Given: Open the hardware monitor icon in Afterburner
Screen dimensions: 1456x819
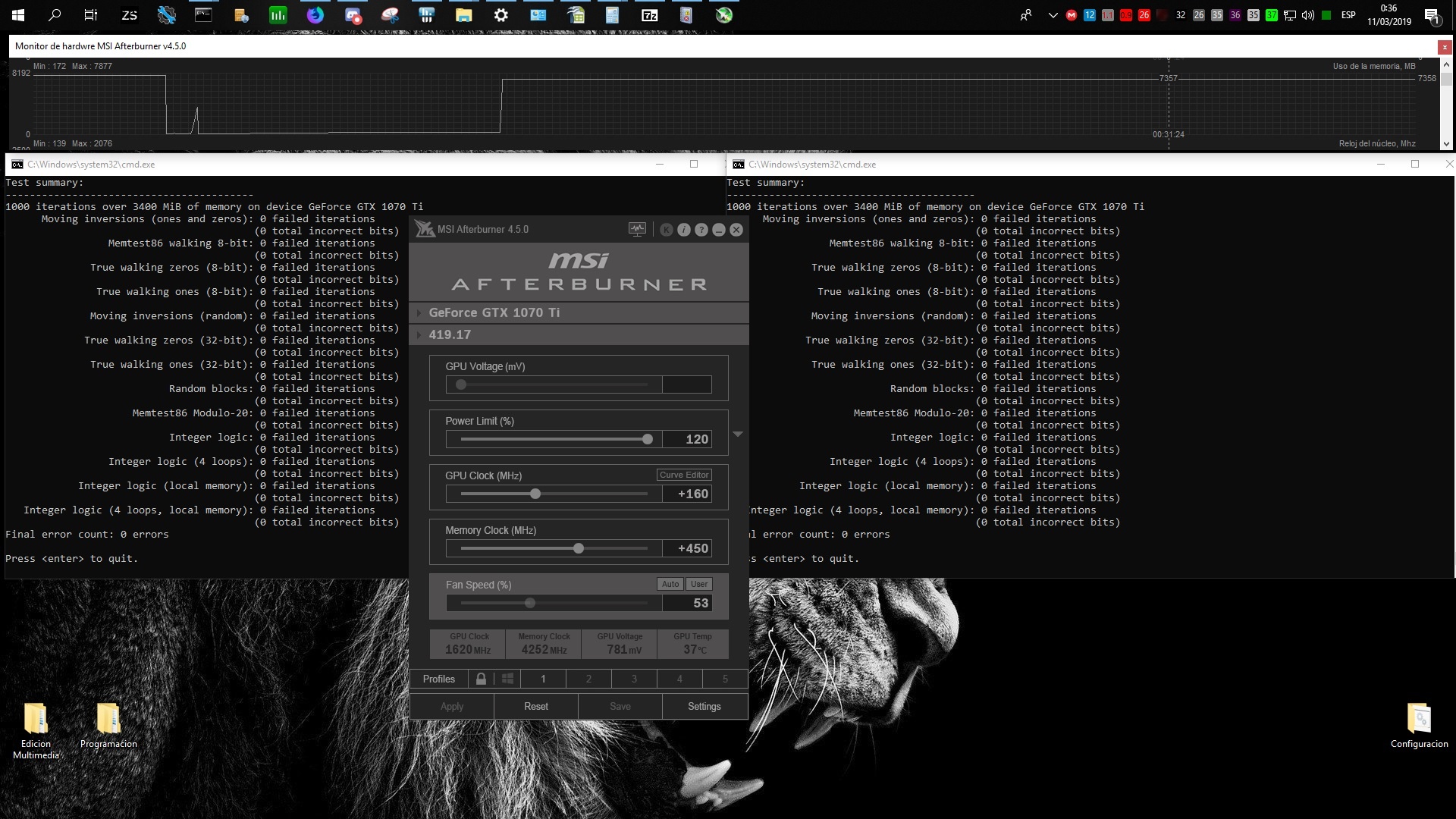Looking at the screenshot, I should coord(637,229).
